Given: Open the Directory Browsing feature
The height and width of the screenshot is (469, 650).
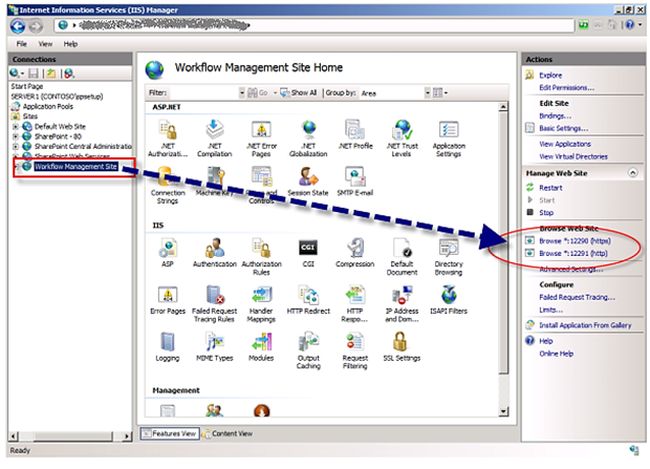Looking at the screenshot, I should pos(449,257).
